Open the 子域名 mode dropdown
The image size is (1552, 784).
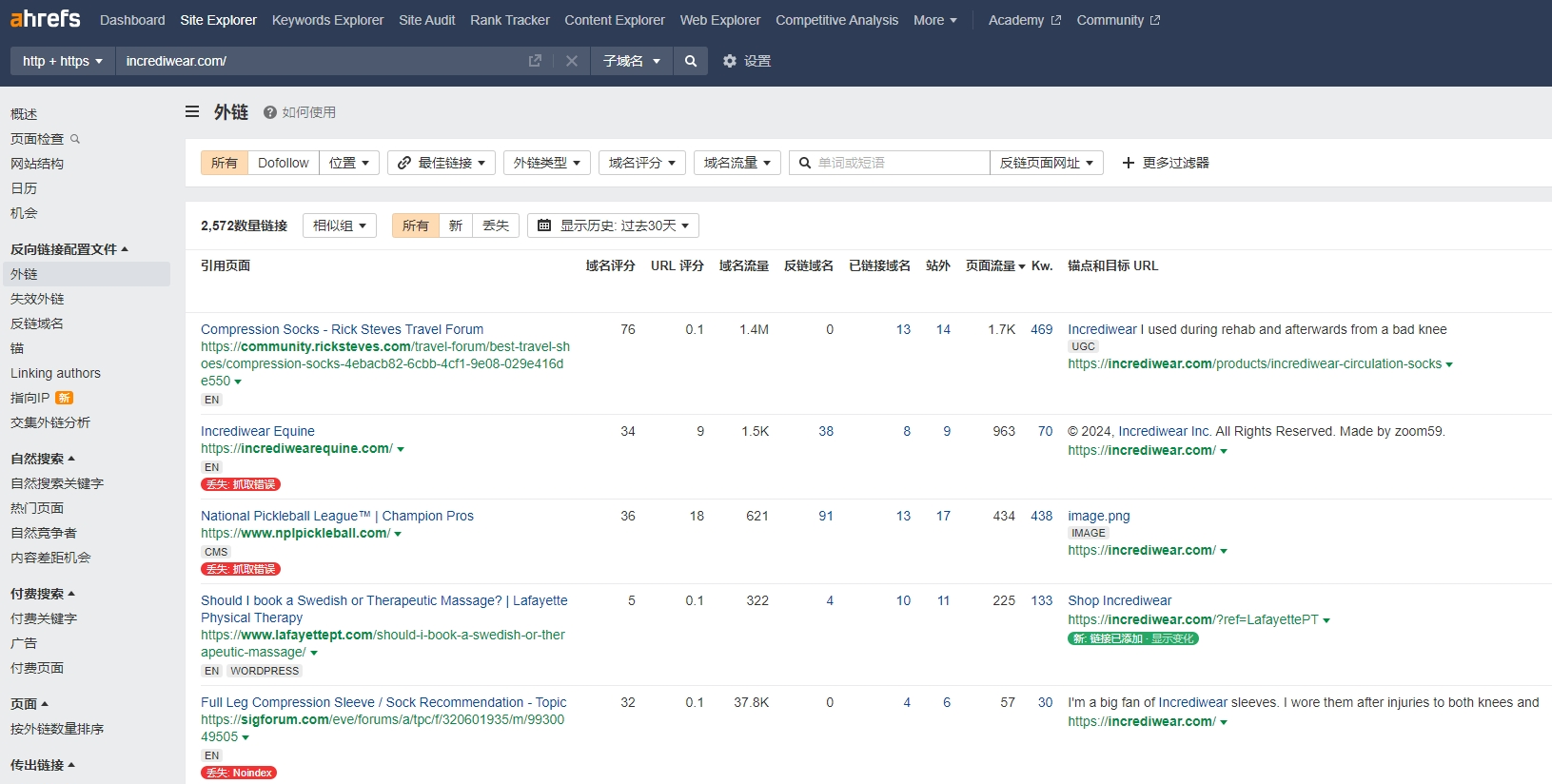[x=632, y=61]
